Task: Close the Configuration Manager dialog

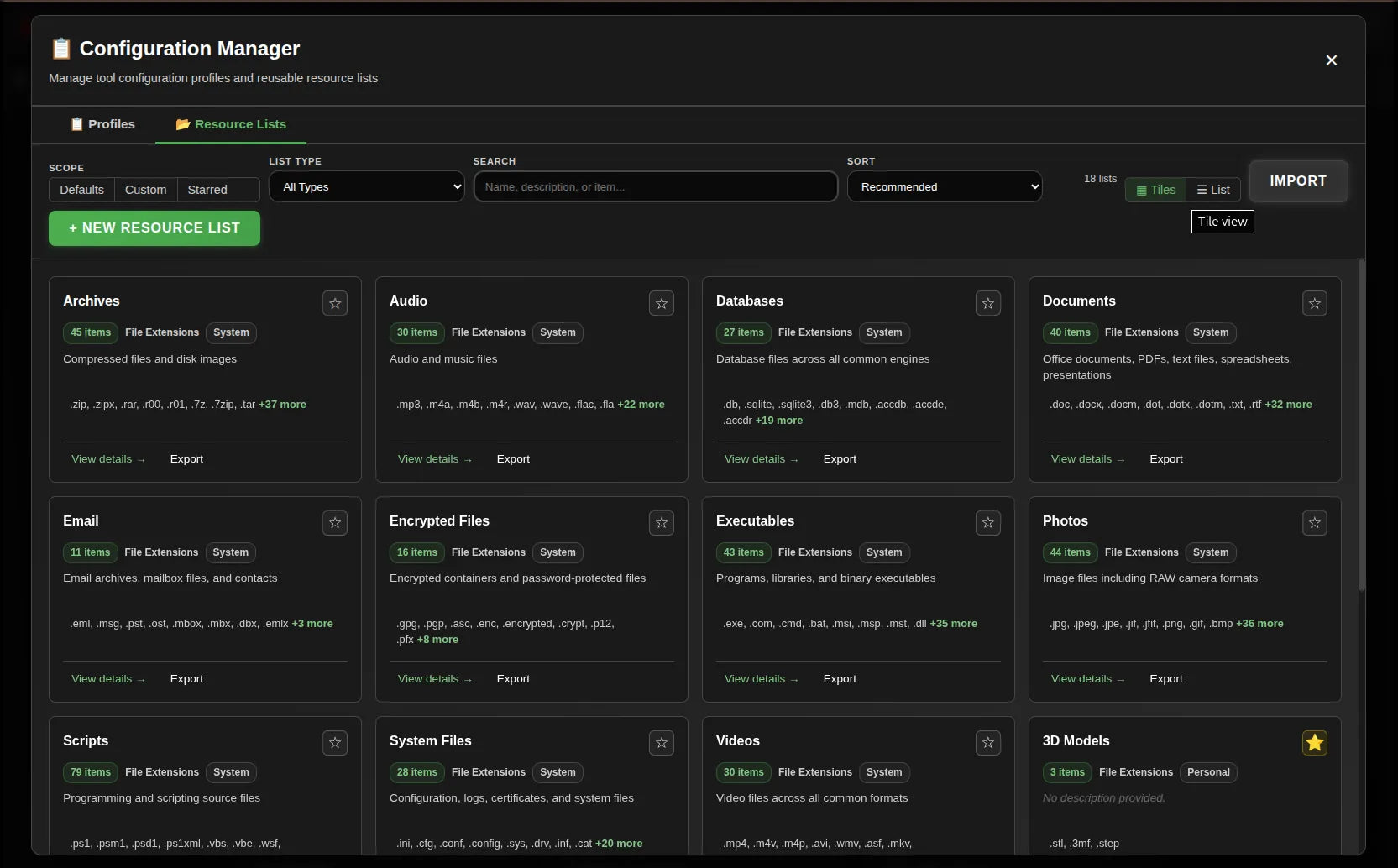Action: click(x=1331, y=60)
